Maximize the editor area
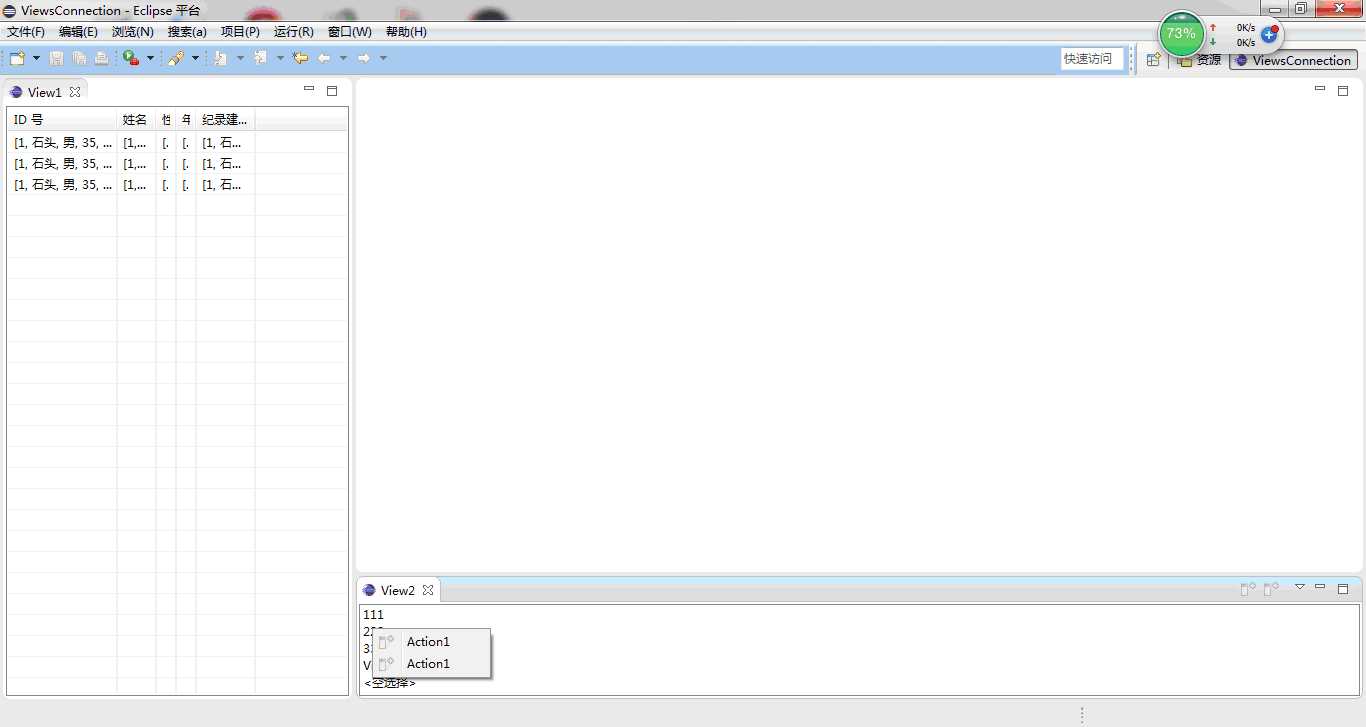 click(1343, 90)
